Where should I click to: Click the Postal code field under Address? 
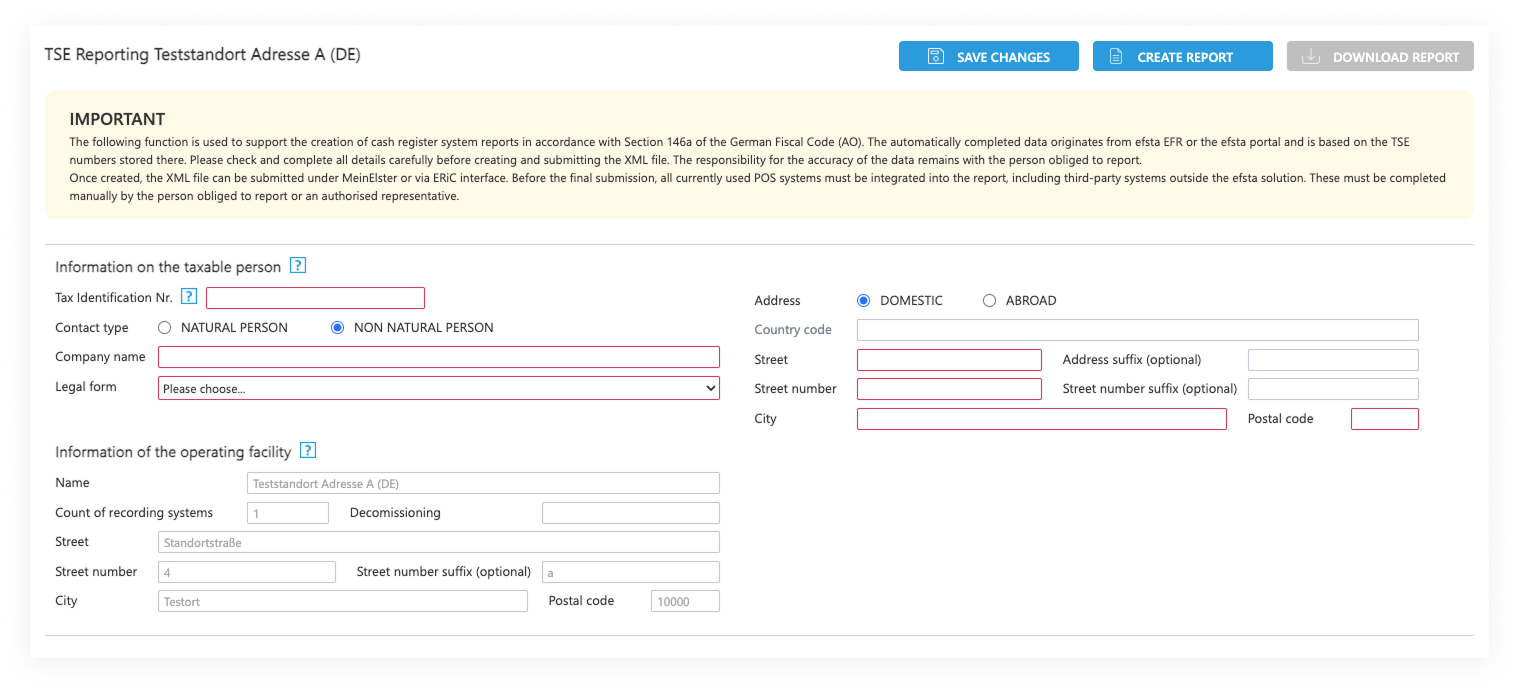(x=1385, y=418)
